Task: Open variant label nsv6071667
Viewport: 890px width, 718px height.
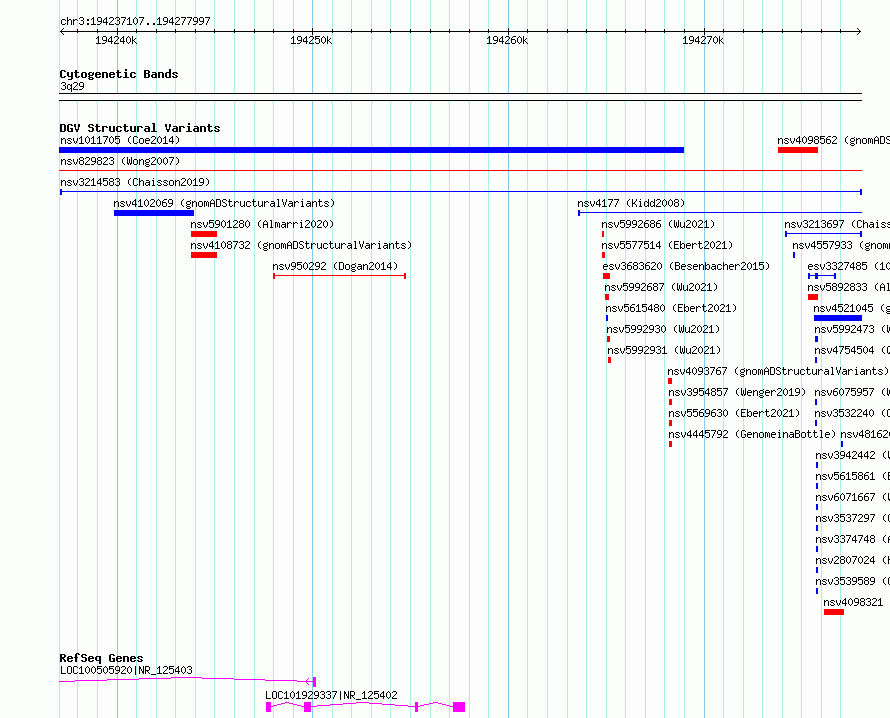Action: [852, 497]
